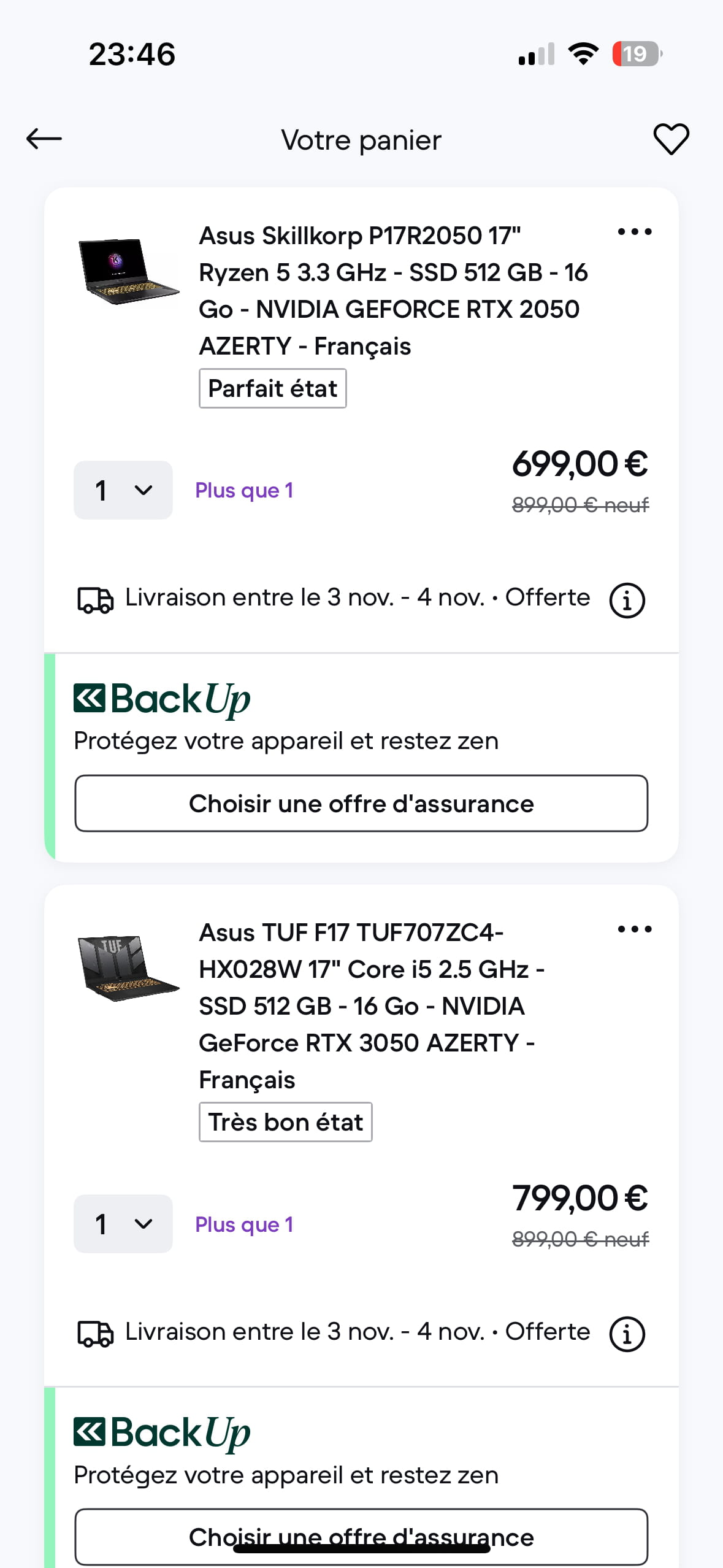
Task: Tap the "Très bon état" condition badge
Action: point(286,1123)
